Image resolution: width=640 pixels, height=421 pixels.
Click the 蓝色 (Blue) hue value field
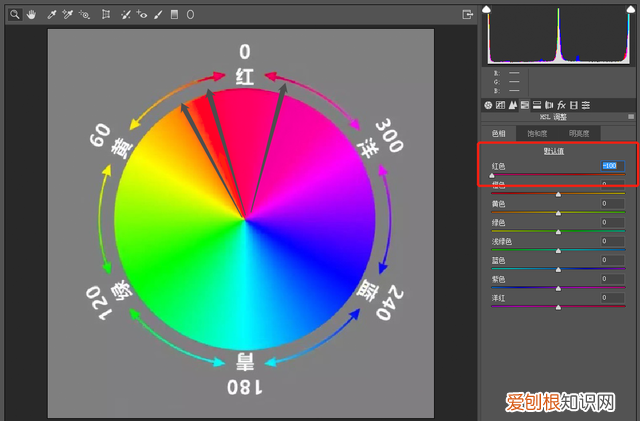coord(612,260)
